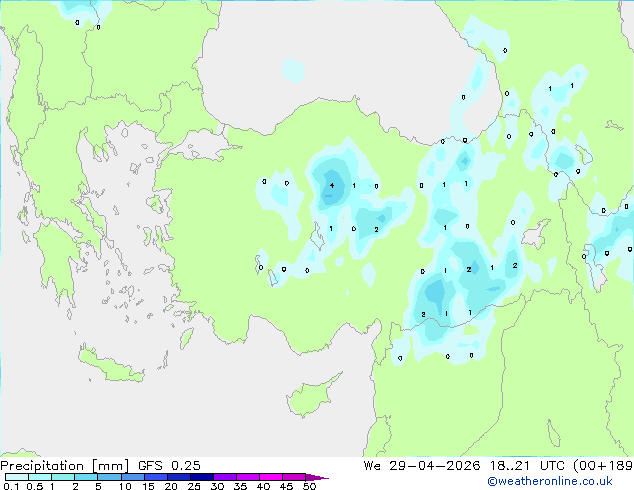634x490 pixels.
Task: Click the forecast date We 29-04-2026 text
Action: pyautogui.click(x=422, y=466)
